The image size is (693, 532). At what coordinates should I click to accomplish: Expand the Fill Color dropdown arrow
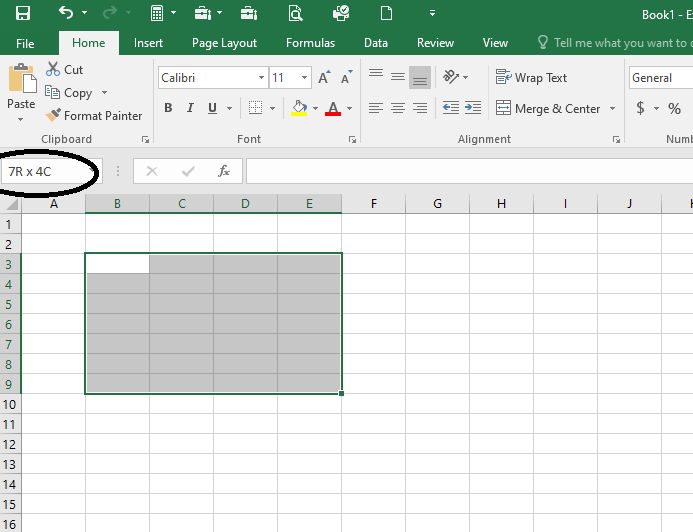[315, 108]
